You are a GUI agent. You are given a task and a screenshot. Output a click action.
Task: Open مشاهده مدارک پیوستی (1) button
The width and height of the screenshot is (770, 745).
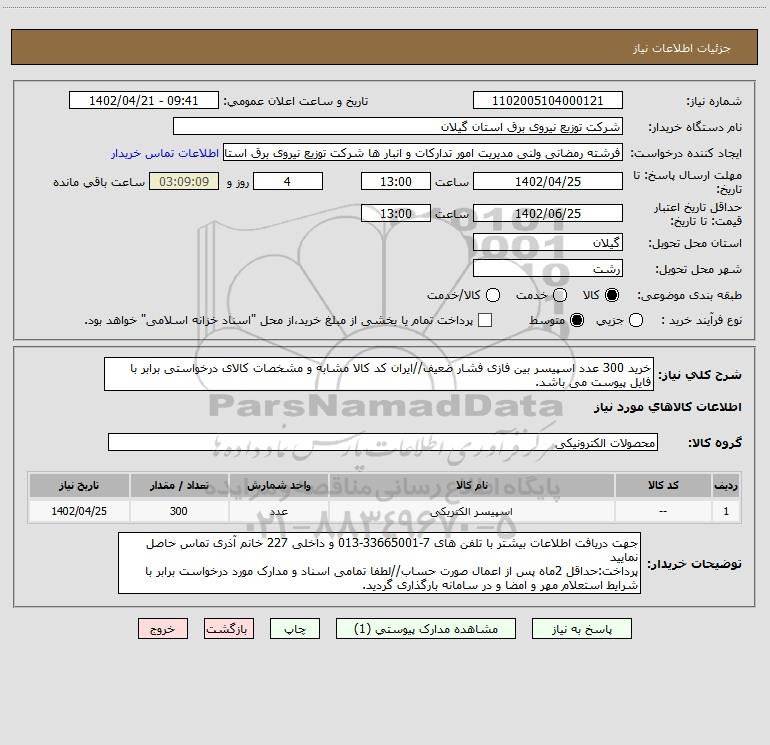pos(426,629)
